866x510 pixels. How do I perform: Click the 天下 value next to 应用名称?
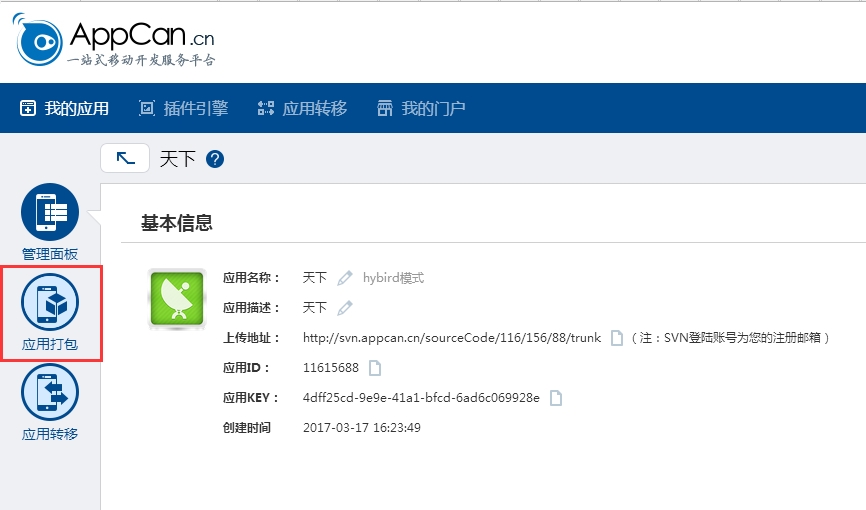coord(315,277)
